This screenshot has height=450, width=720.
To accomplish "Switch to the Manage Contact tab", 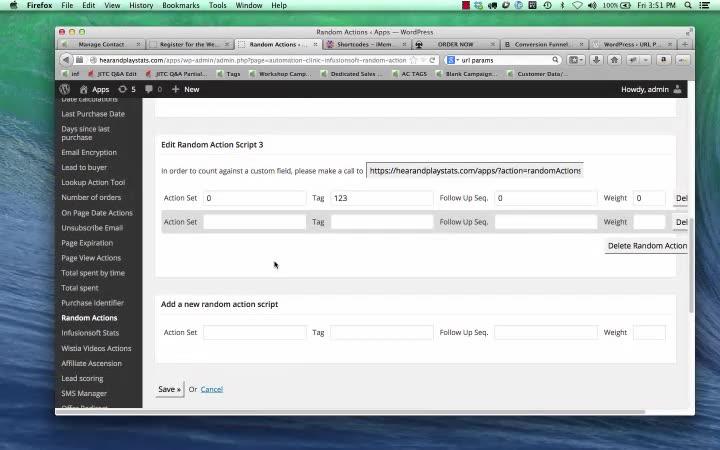I will [101, 45].
